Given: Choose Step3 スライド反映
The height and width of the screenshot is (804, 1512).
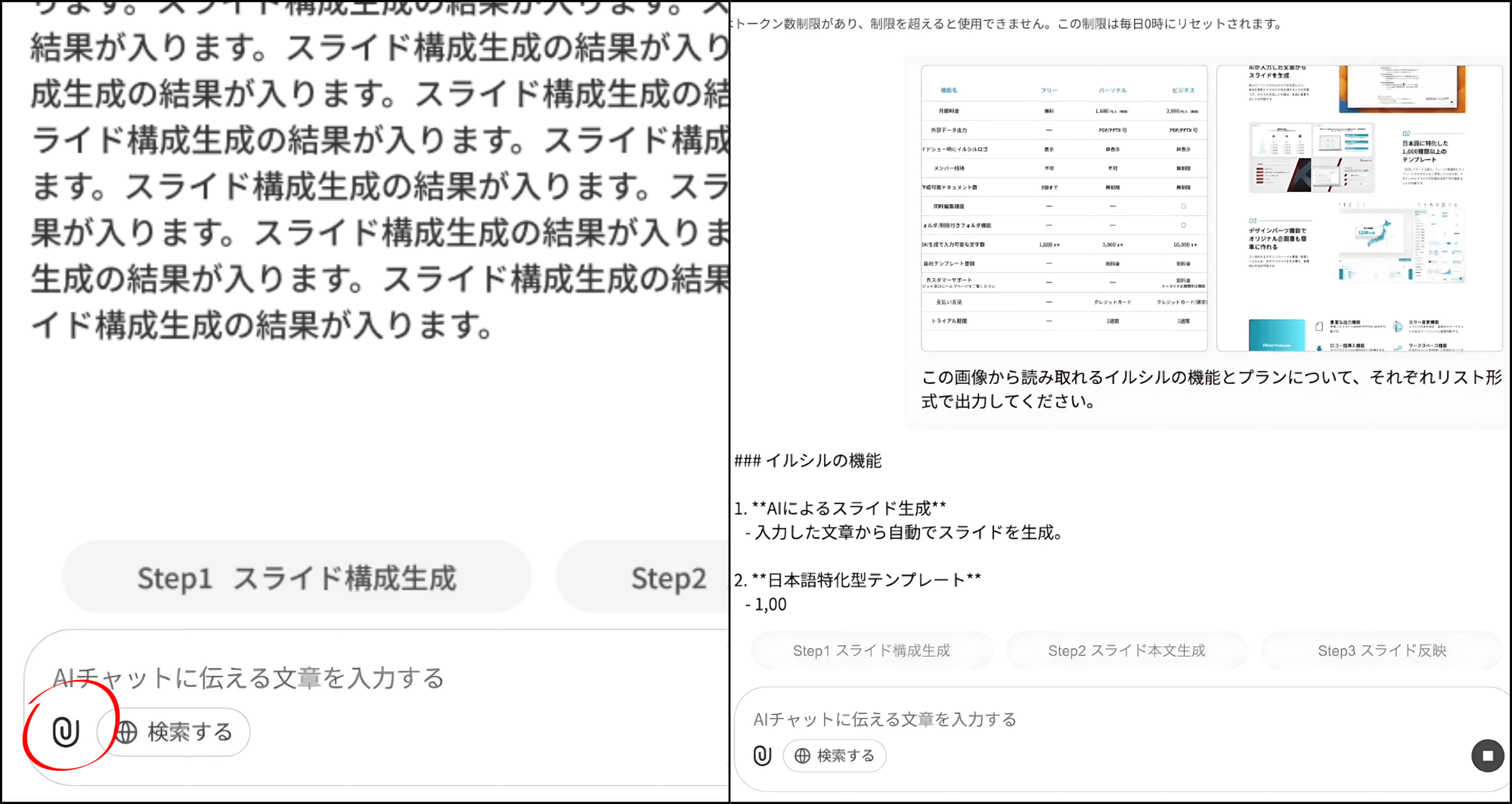Looking at the screenshot, I should [x=1381, y=651].
